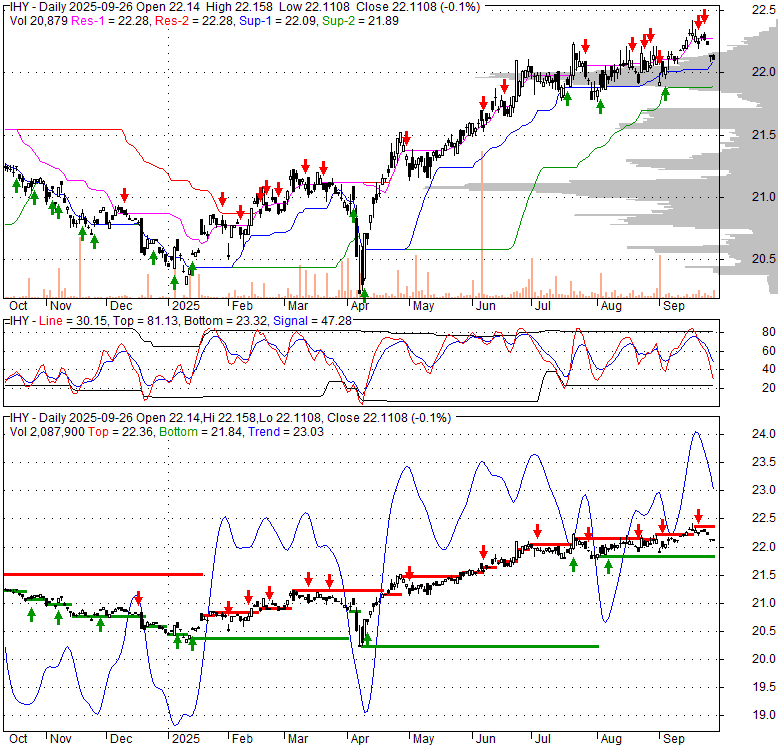Click the tallest June volume spike in top chart
The width and height of the screenshot is (780, 745).
pos(482,224)
